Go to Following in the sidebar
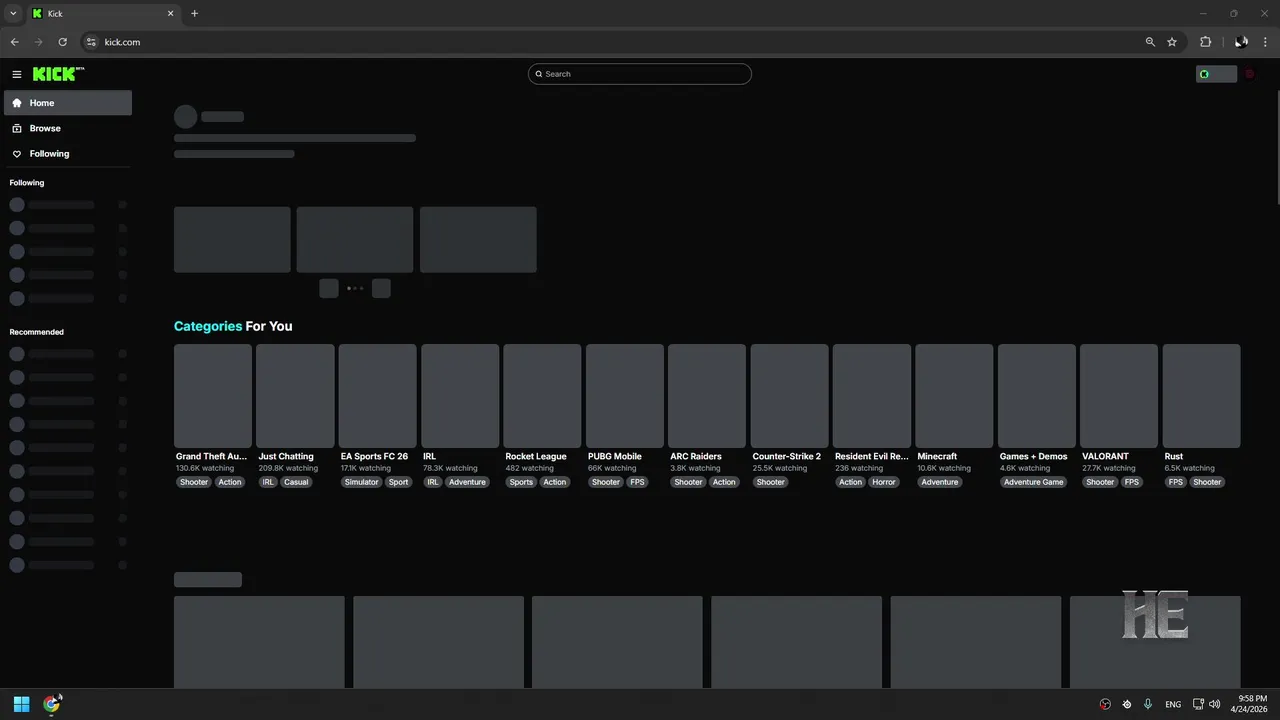The height and width of the screenshot is (720, 1280). (68, 154)
